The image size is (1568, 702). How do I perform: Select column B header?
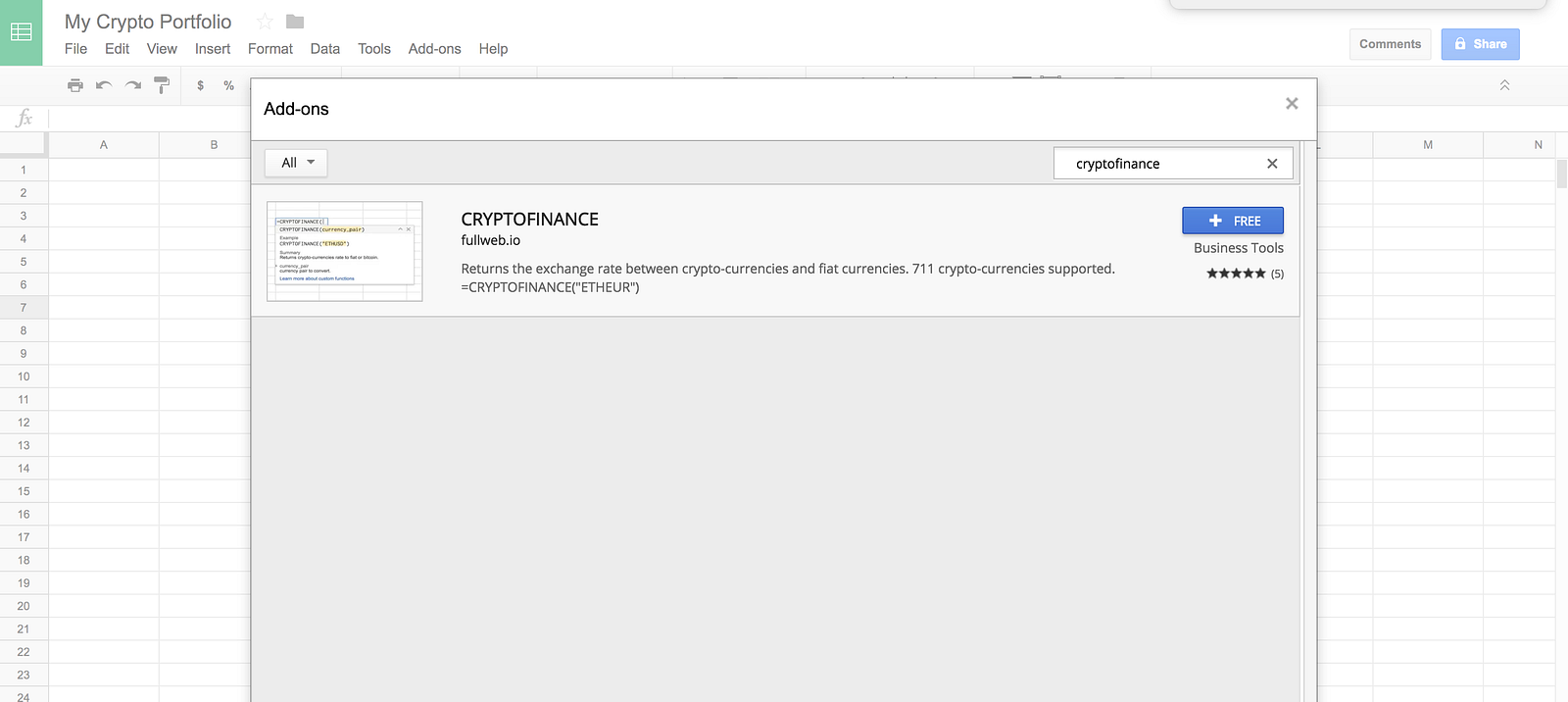pos(205,145)
